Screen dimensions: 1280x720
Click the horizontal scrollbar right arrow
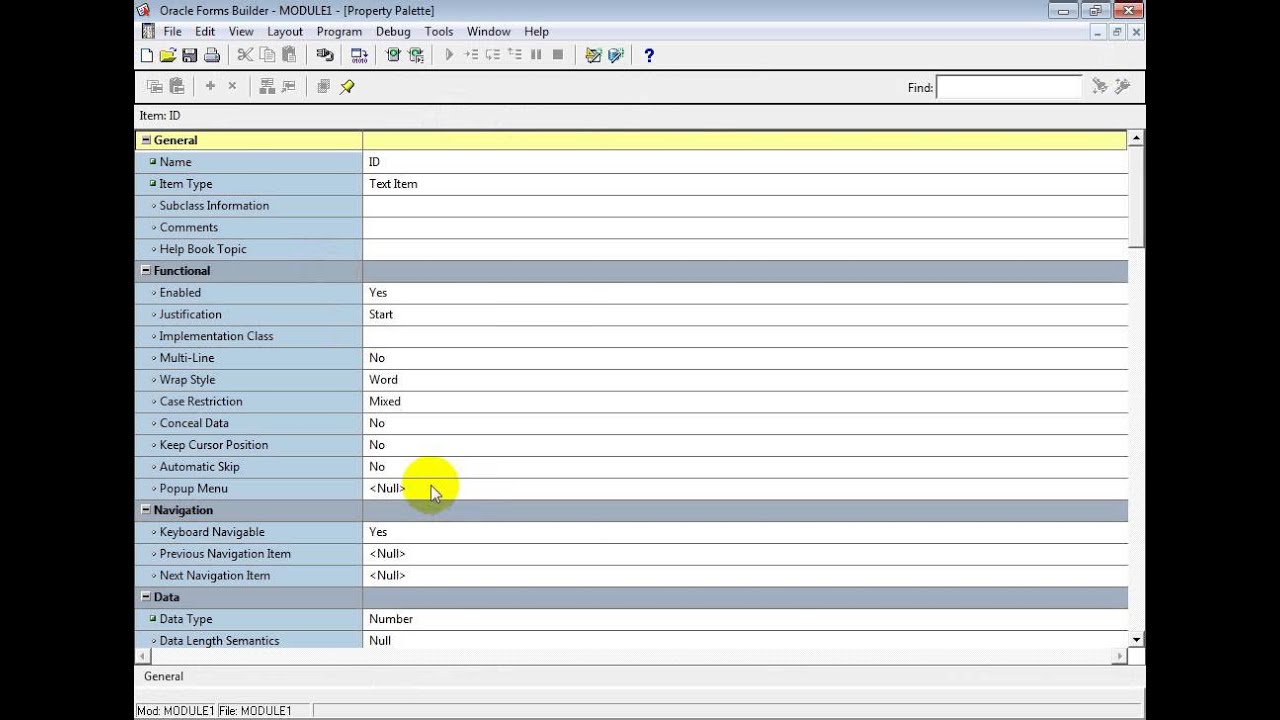point(1120,656)
